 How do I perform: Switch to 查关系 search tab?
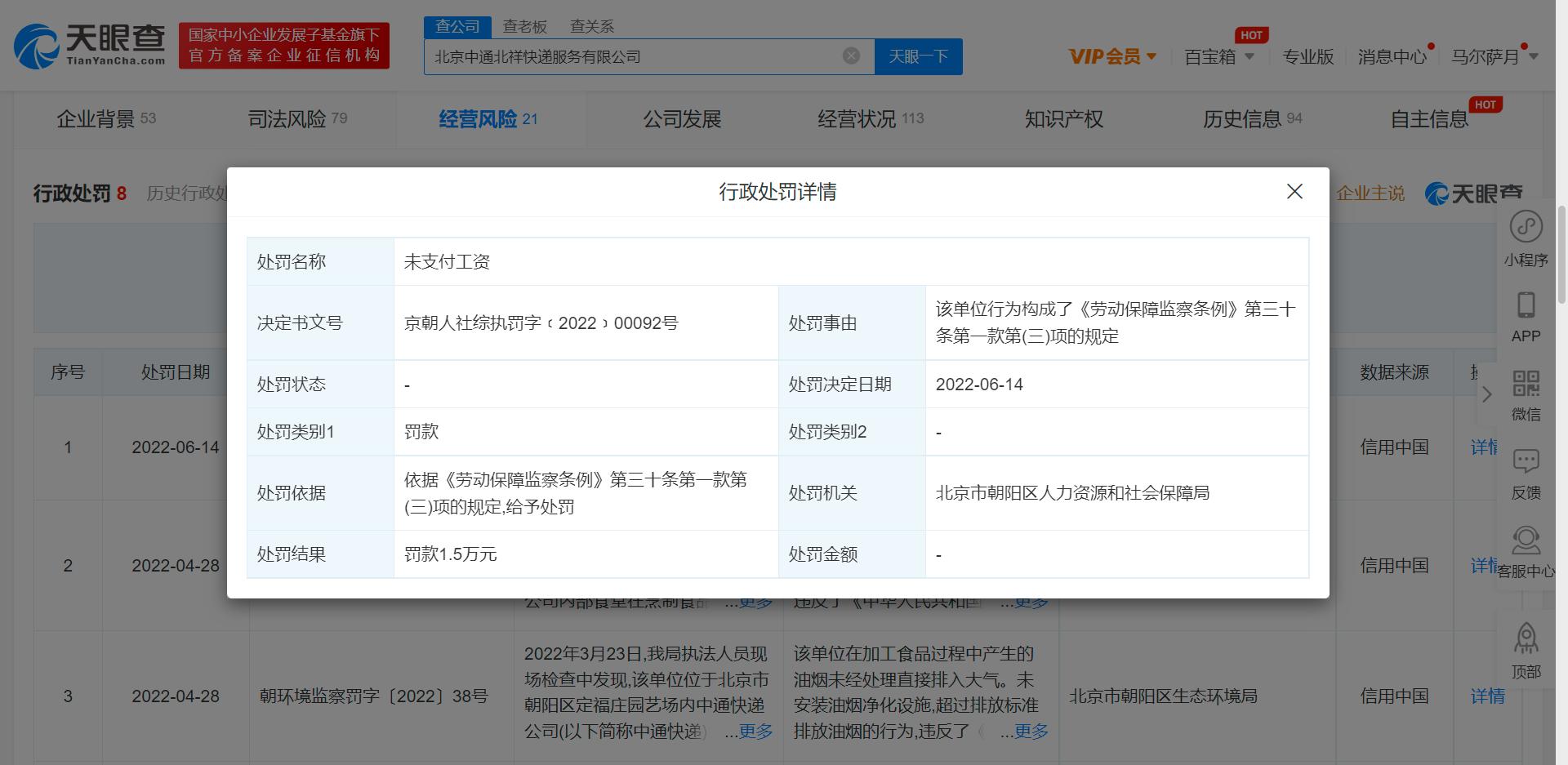coord(592,27)
